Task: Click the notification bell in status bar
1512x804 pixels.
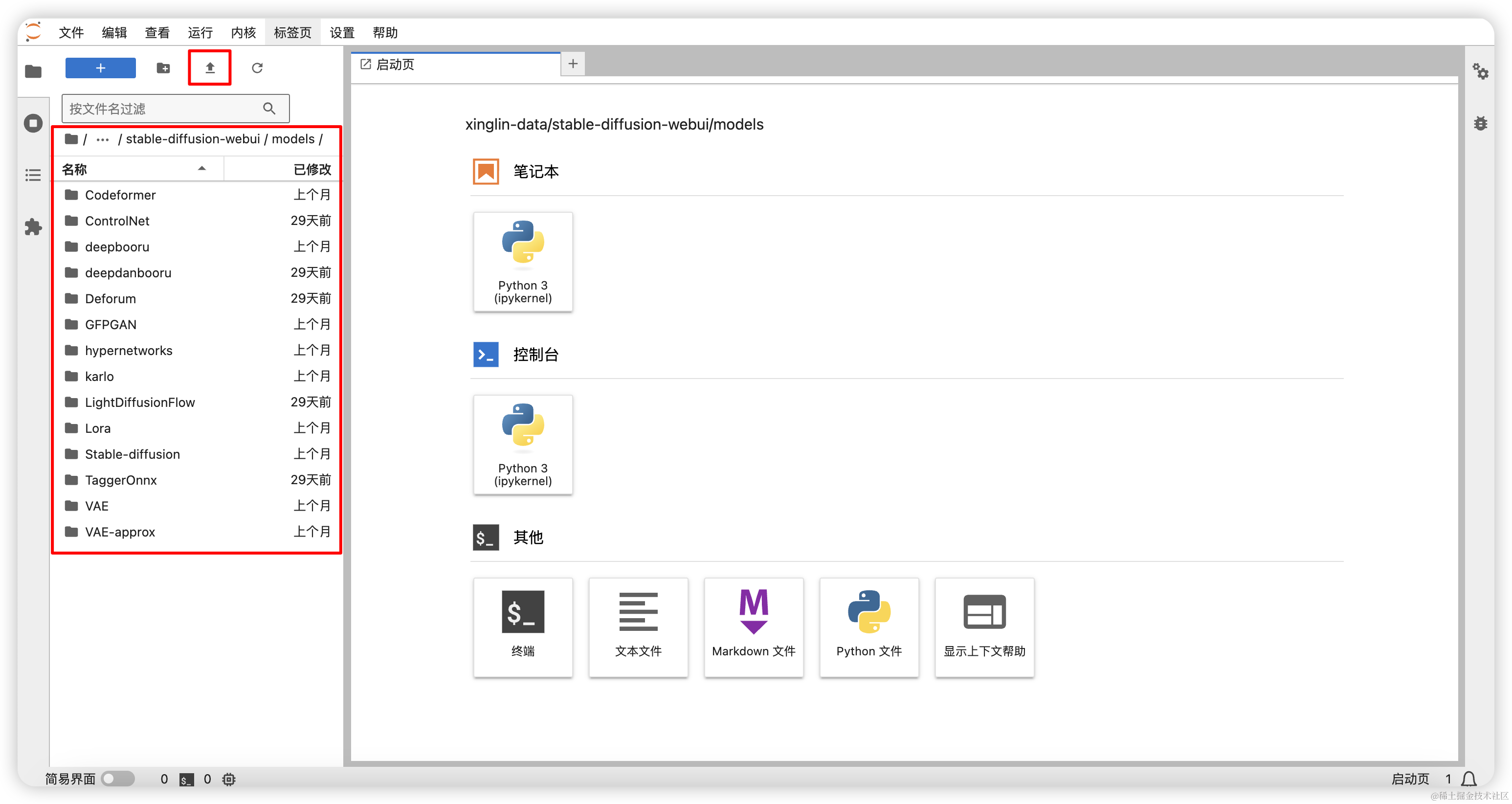Action: [x=1469, y=779]
